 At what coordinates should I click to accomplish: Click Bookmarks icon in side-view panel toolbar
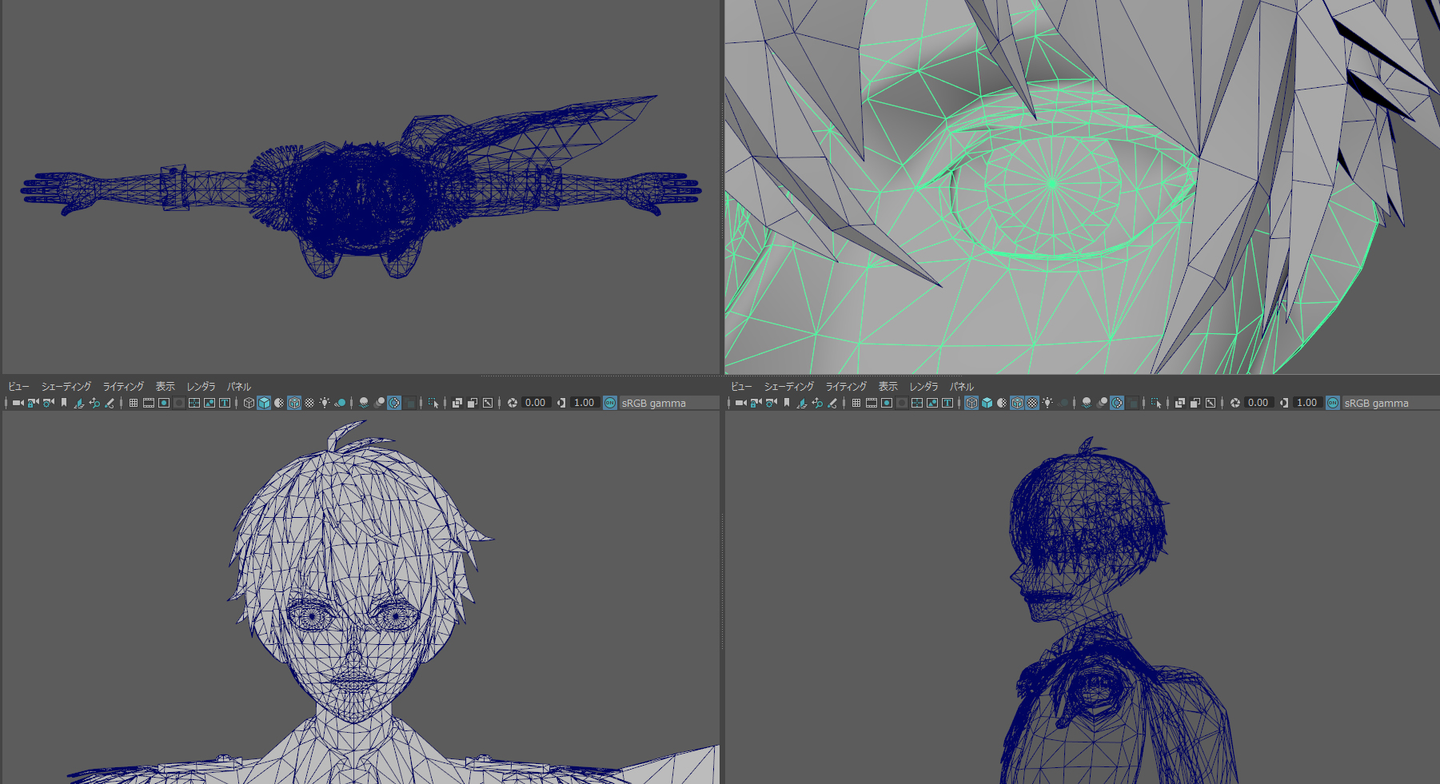coord(787,403)
